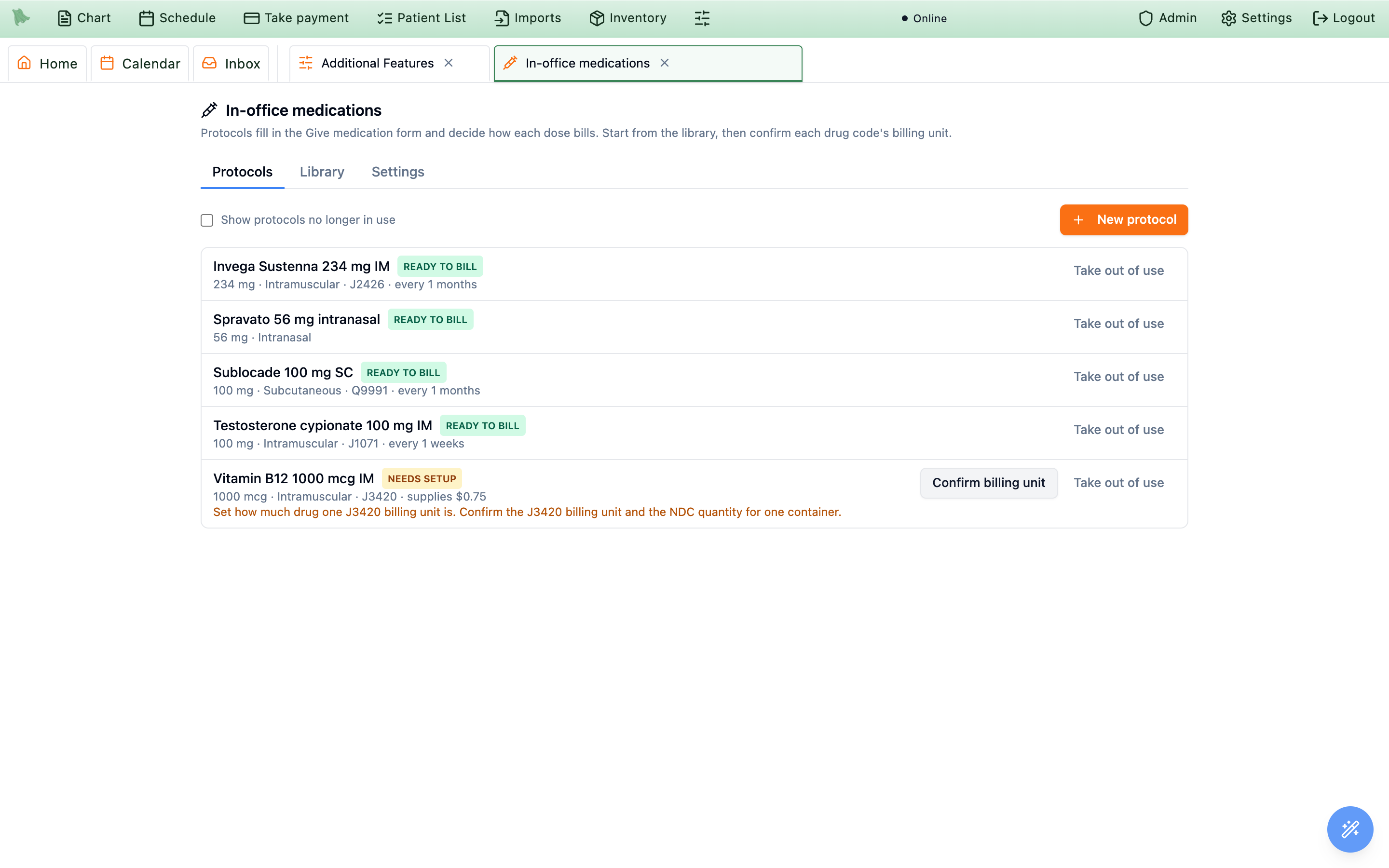This screenshot has width=1389, height=868.
Task: Switch to the Library tab
Action: tap(322, 172)
